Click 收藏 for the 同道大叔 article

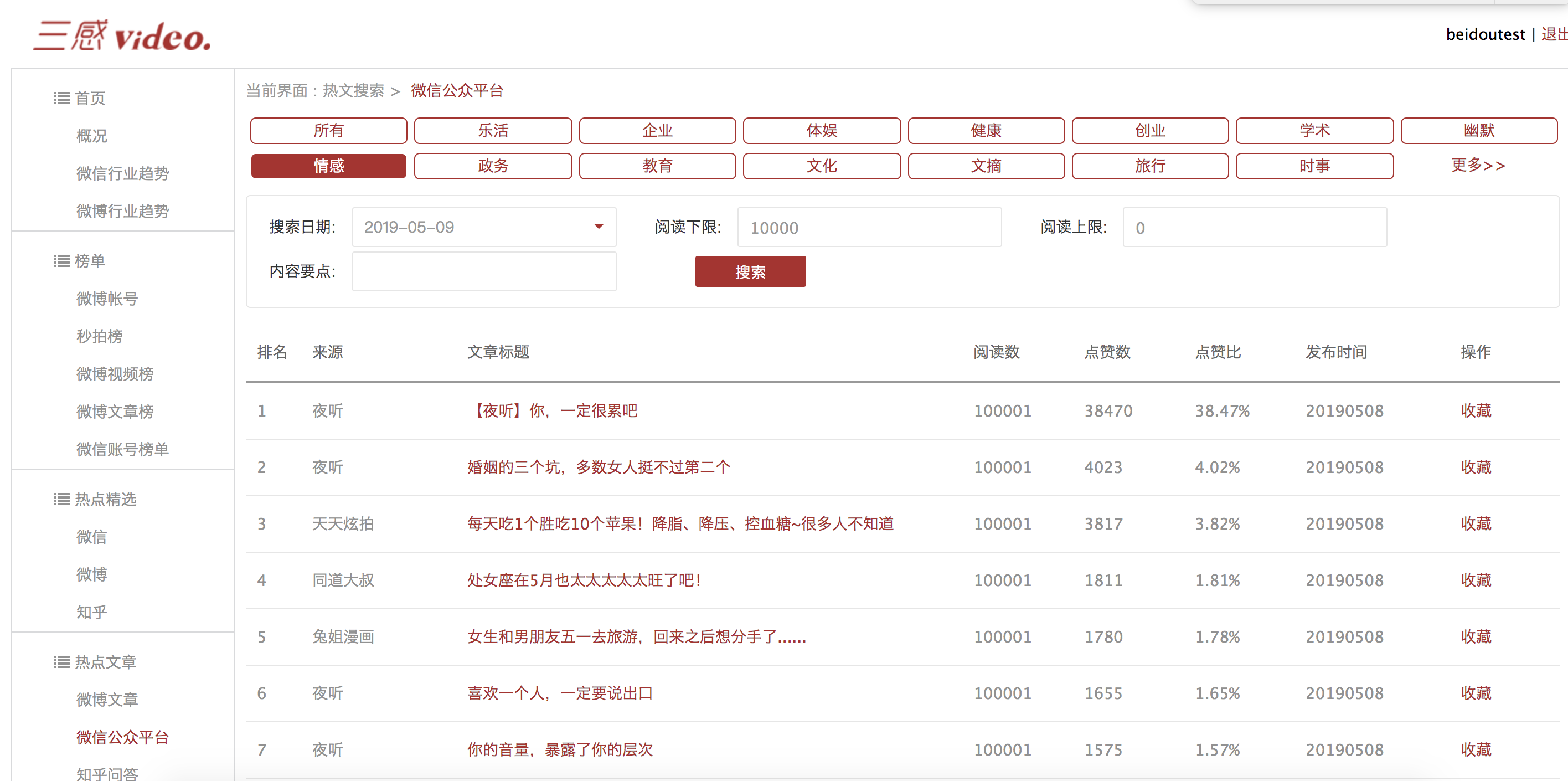pyautogui.click(x=1476, y=580)
